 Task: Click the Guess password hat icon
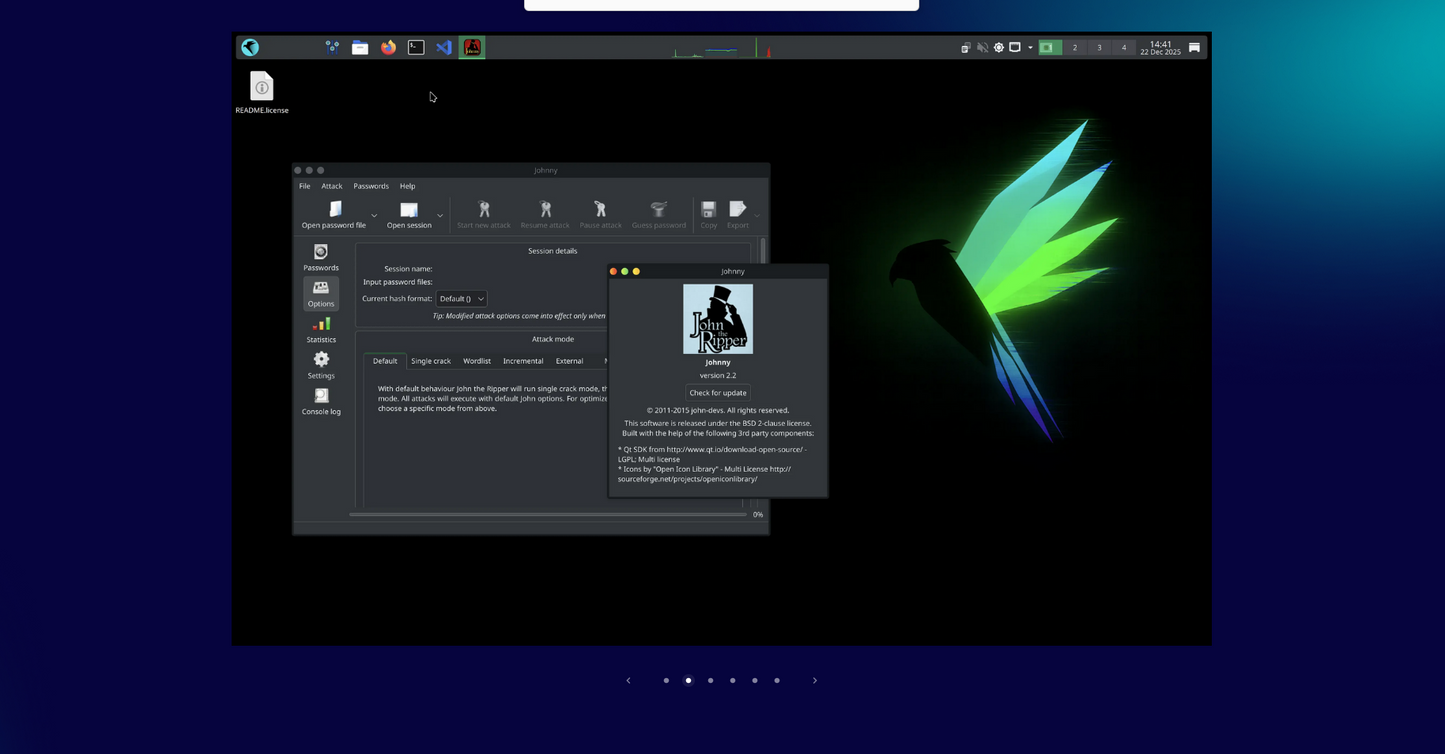[x=658, y=209]
